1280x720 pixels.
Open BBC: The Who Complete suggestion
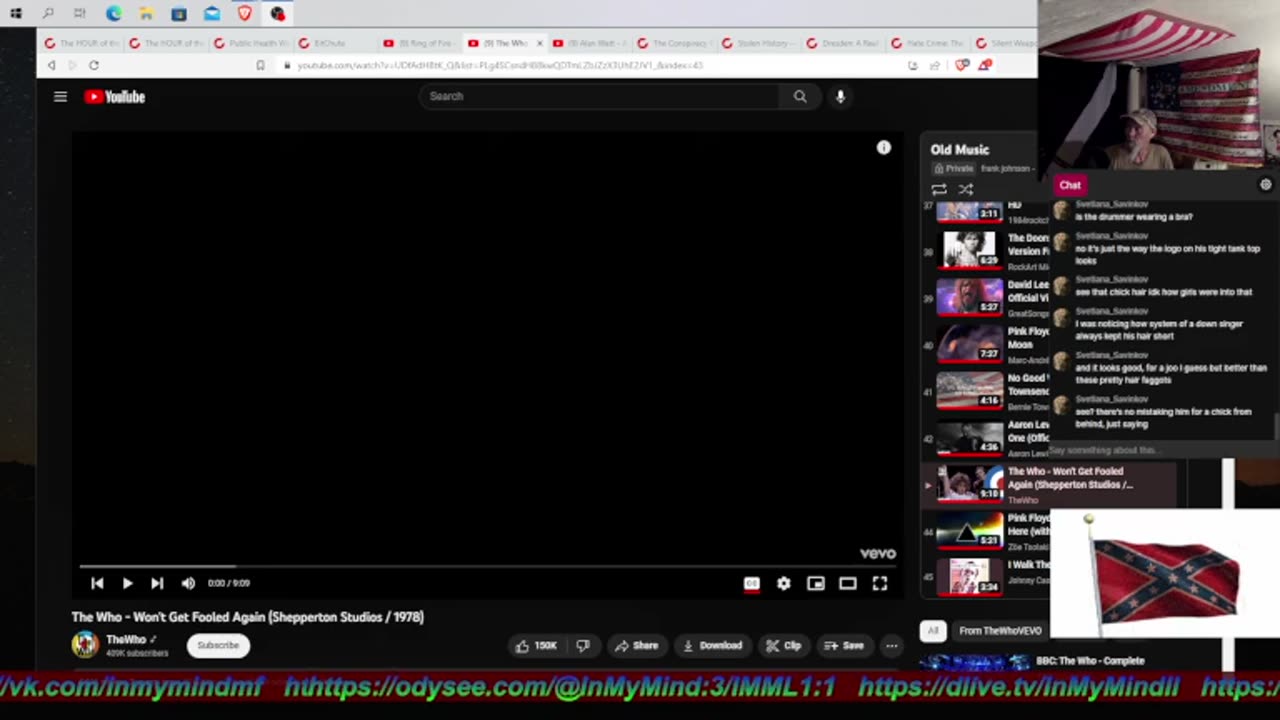click(1090, 661)
